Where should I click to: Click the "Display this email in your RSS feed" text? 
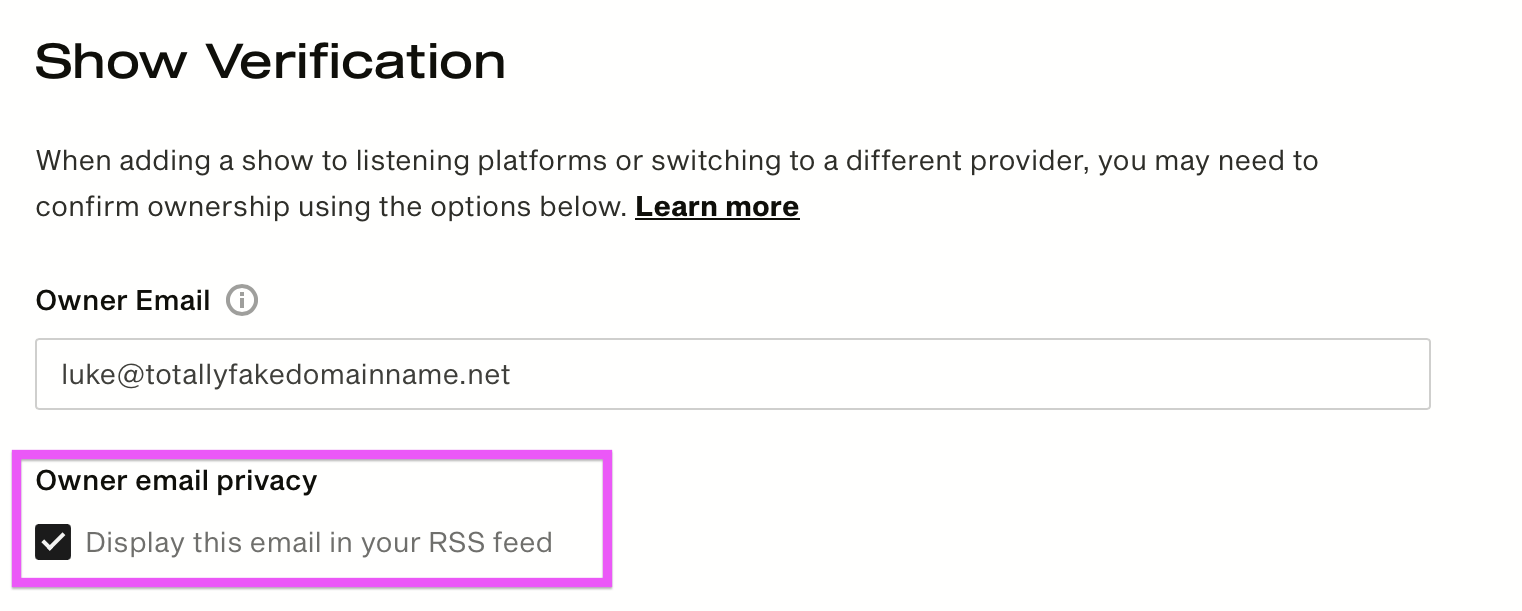[319, 542]
